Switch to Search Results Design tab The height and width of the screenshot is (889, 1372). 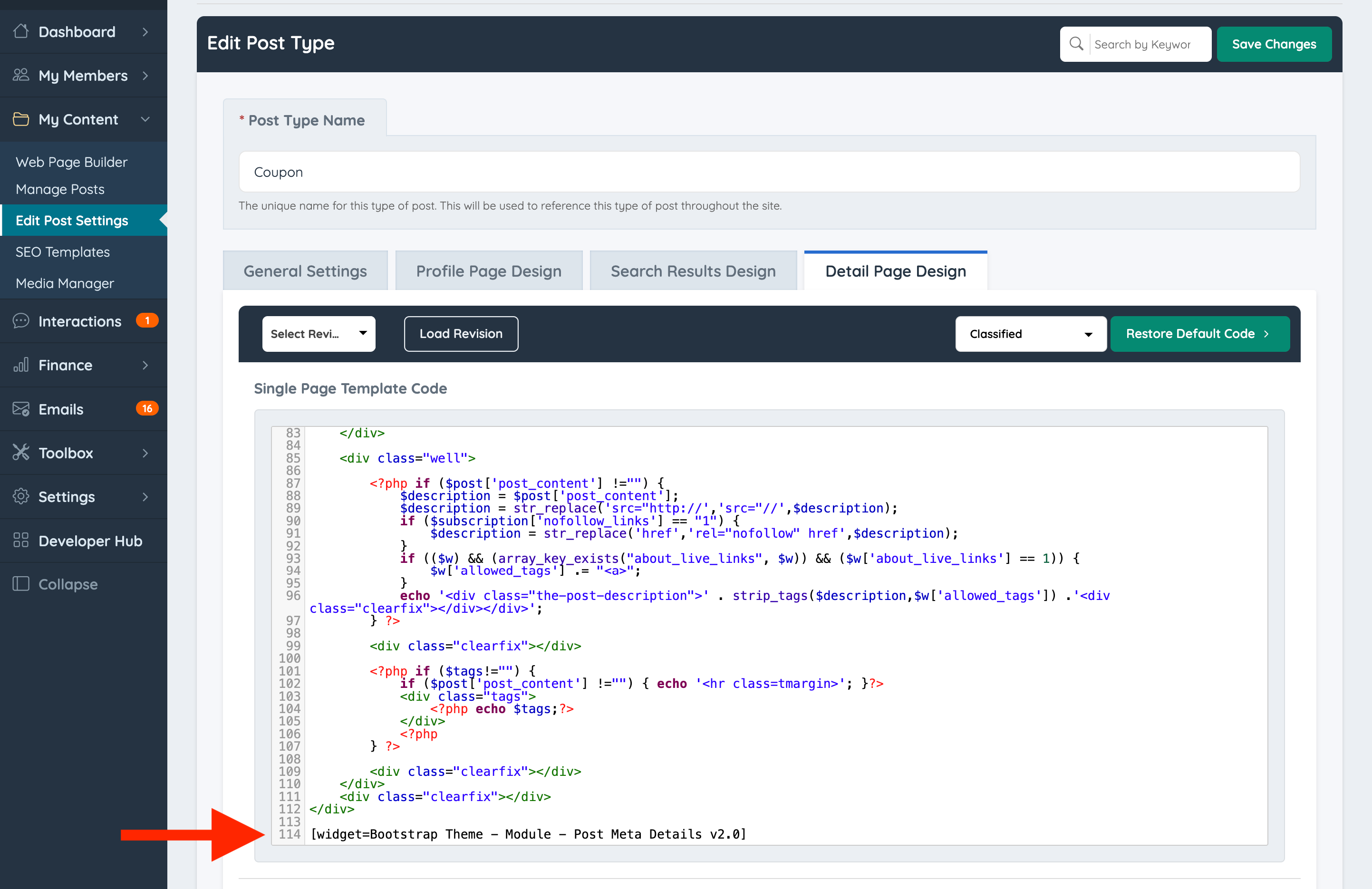click(693, 271)
